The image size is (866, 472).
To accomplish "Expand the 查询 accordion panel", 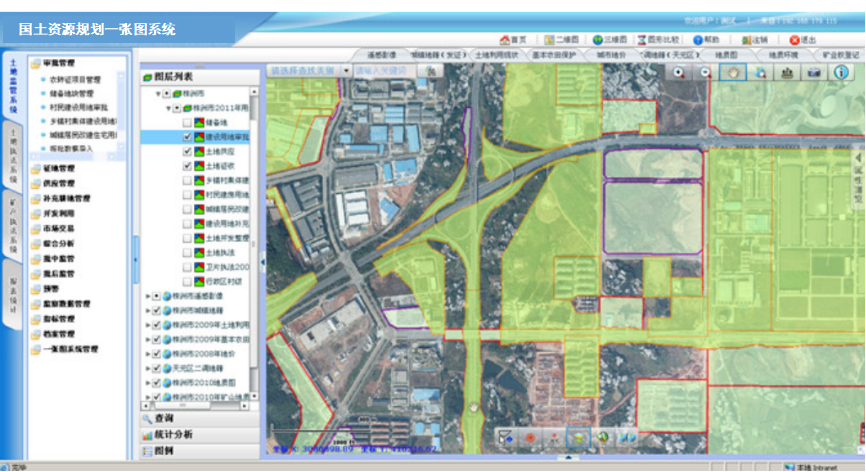I will pyautogui.click(x=164, y=417).
